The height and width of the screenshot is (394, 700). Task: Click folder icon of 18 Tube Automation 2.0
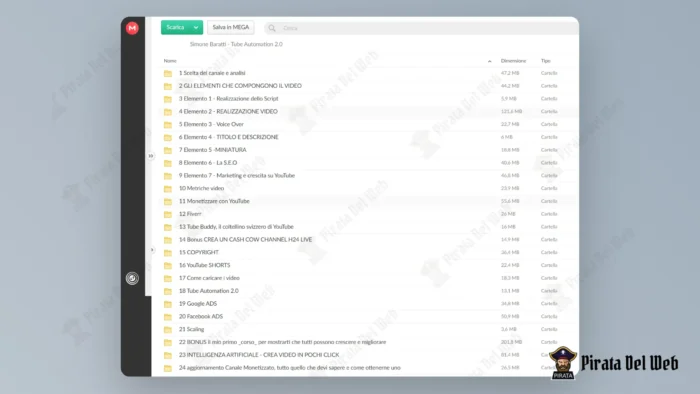point(168,291)
